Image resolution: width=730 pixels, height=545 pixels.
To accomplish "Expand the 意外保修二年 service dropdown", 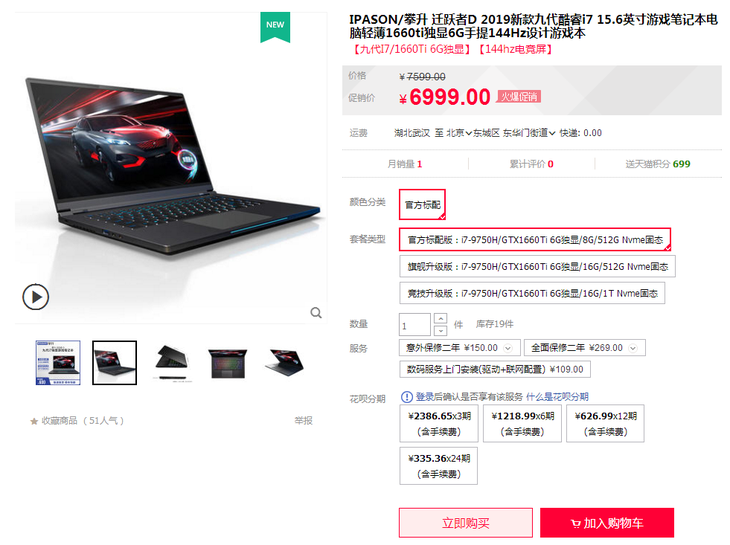I will 508,348.
